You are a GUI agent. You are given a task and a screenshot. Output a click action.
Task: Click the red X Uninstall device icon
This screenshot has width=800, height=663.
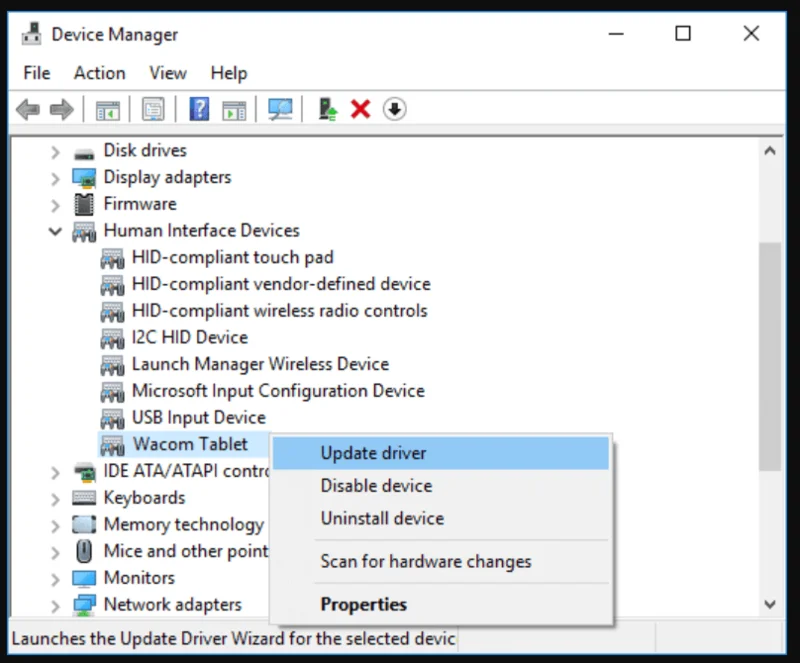(x=360, y=109)
